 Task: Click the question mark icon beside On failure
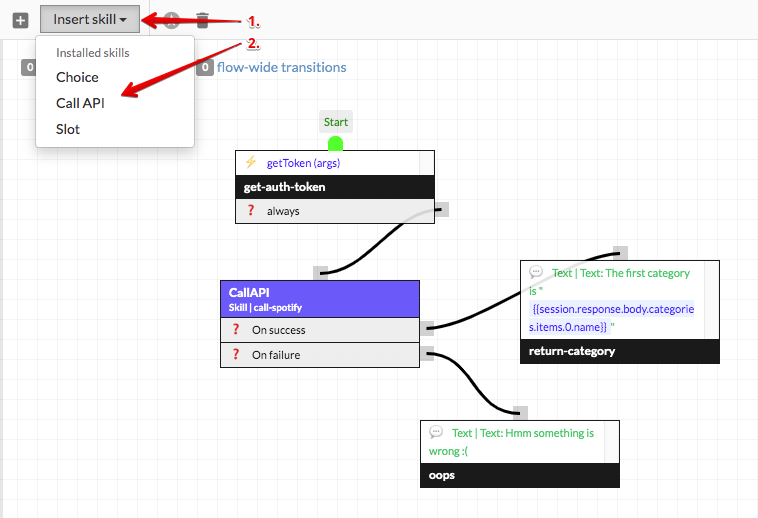click(x=235, y=354)
